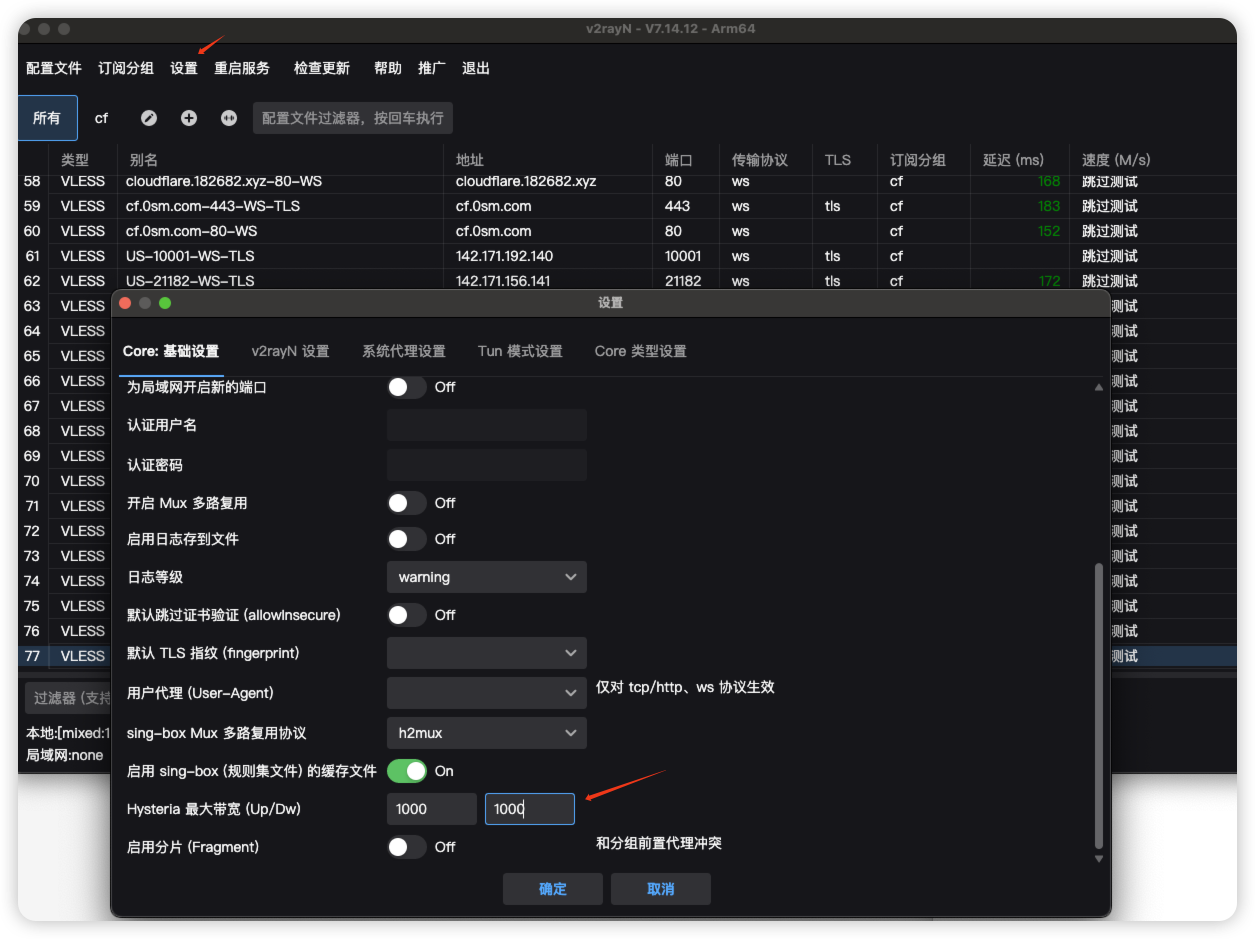Open sing-box Mux h2mux protocol dropdown
This screenshot has width=1255, height=939.
coord(486,733)
